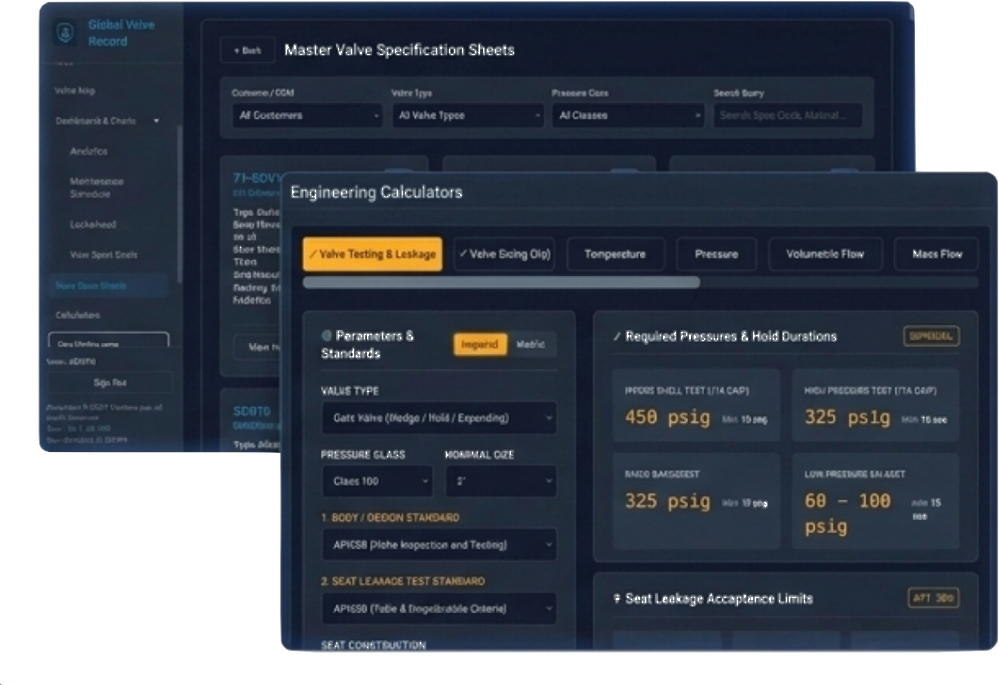Select the highlighted Spec Sheets sidebar item
Viewport: 999px width, 685px height.
click(x=108, y=285)
